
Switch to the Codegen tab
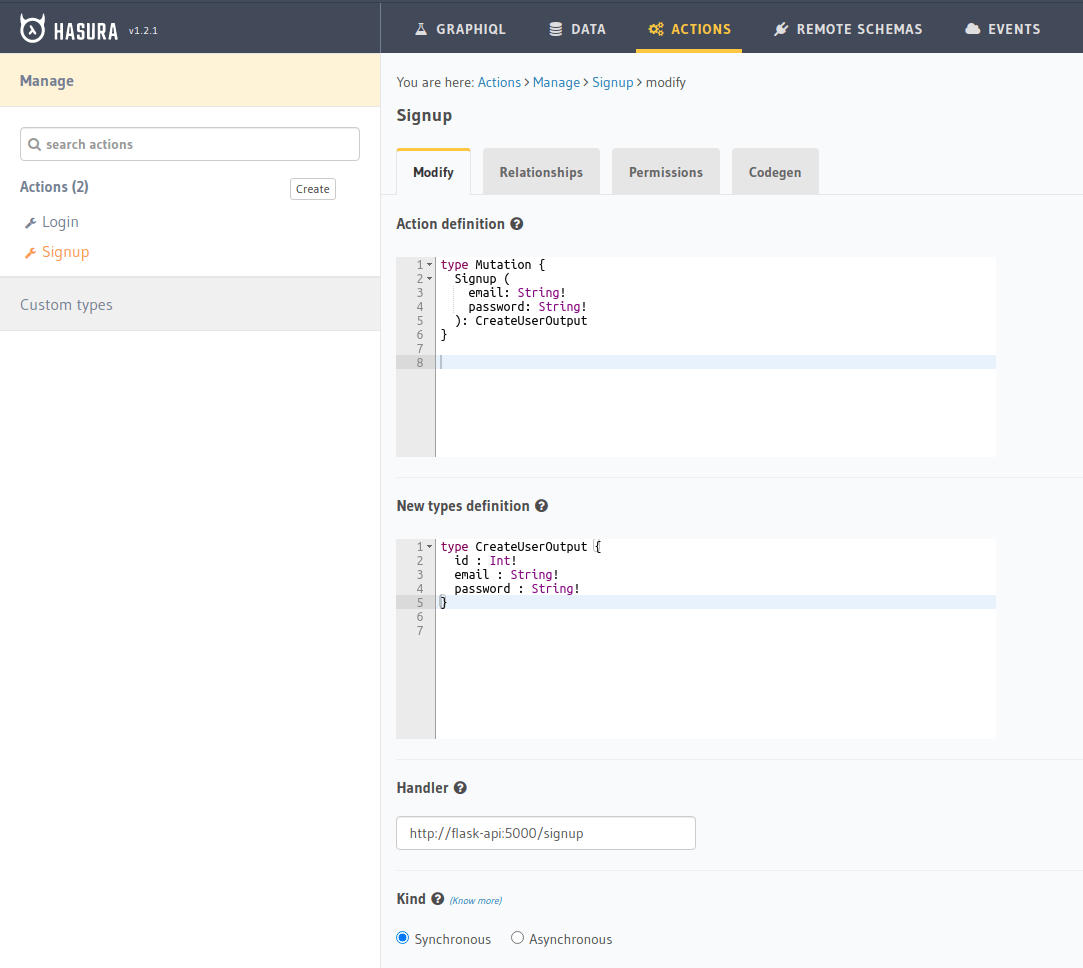pyautogui.click(x=775, y=171)
